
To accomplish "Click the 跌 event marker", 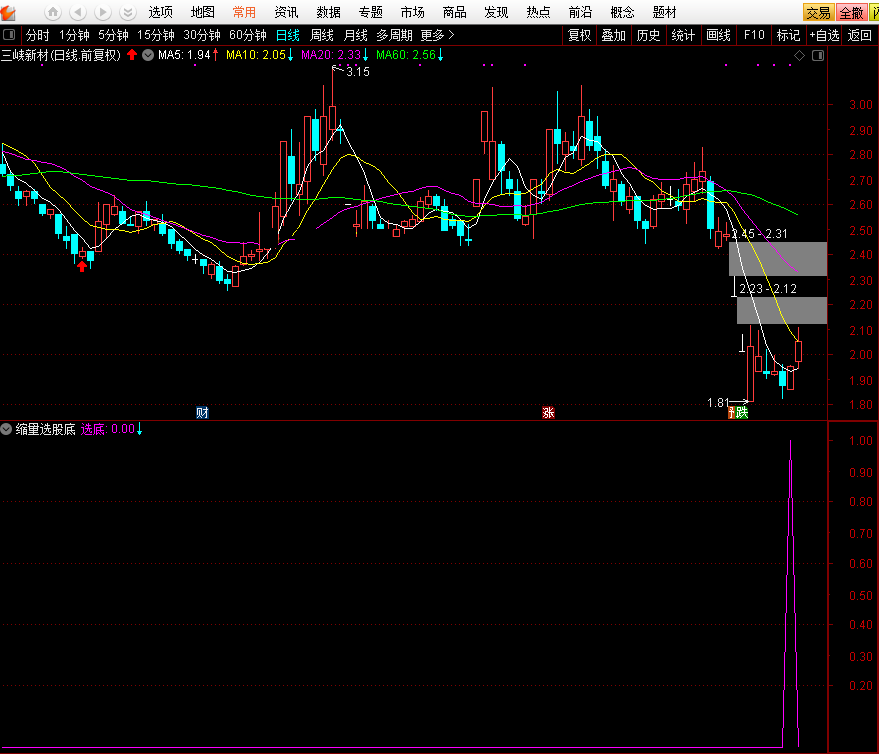I will click(x=742, y=413).
